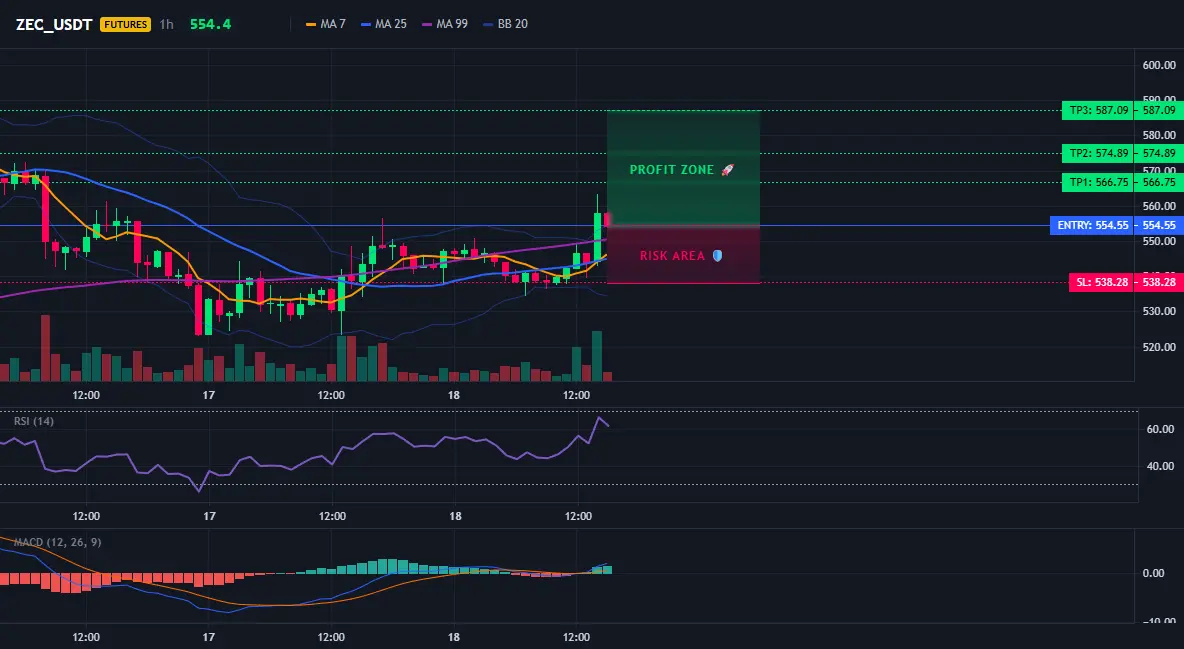Viewport: 1184px width, 649px height.
Task: Click the SL: 538.28 label
Action: 1102,283
